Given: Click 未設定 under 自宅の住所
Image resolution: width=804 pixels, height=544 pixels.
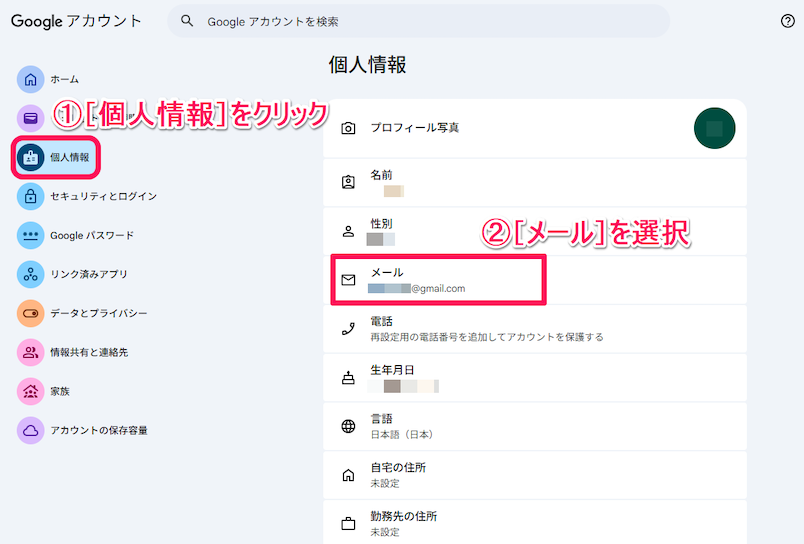Looking at the screenshot, I should click(385, 483).
